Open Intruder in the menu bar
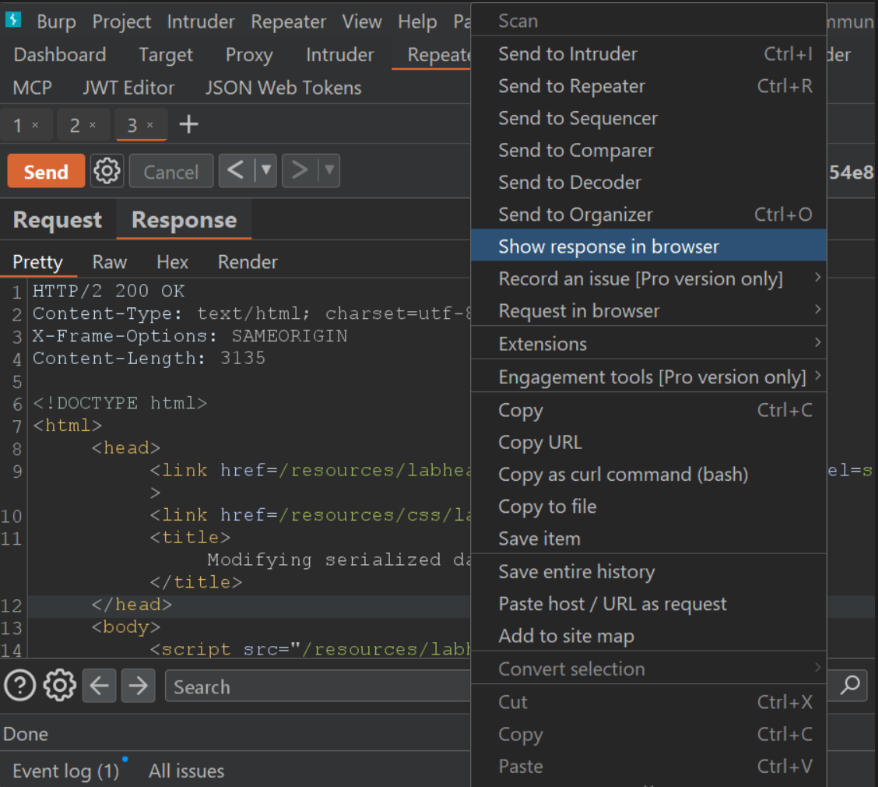The image size is (878, 787). tap(200, 22)
